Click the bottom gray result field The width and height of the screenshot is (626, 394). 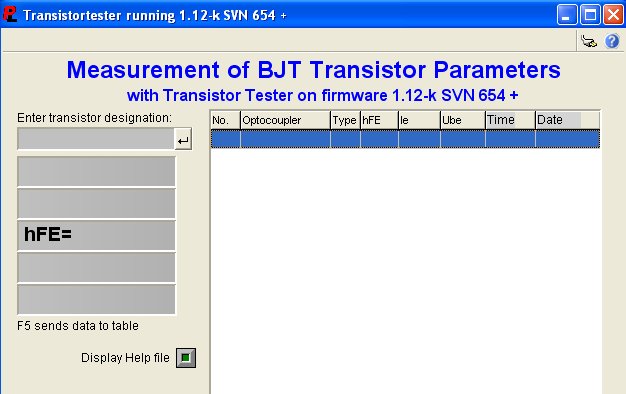(x=96, y=299)
